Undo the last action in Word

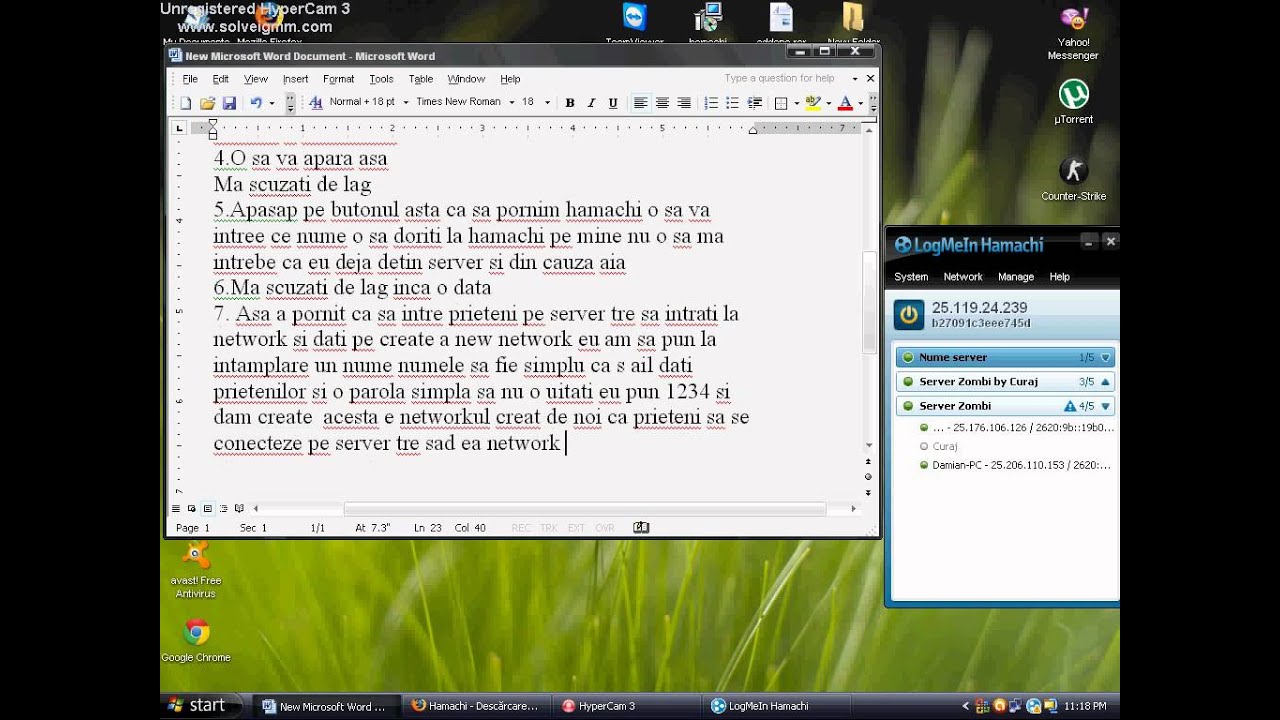point(256,103)
